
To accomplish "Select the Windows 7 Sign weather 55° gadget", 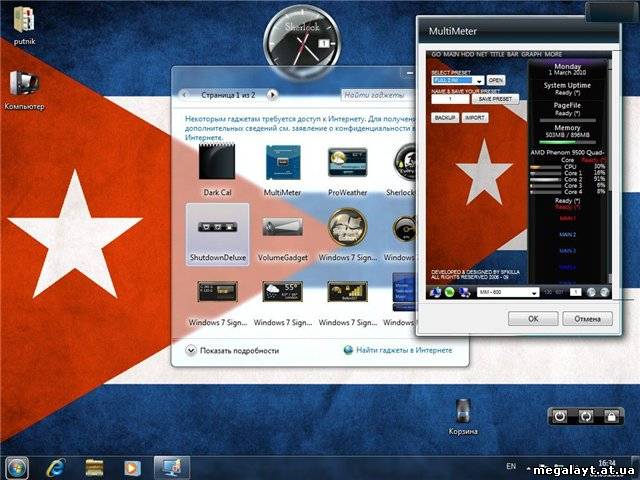I will point(282,291).
